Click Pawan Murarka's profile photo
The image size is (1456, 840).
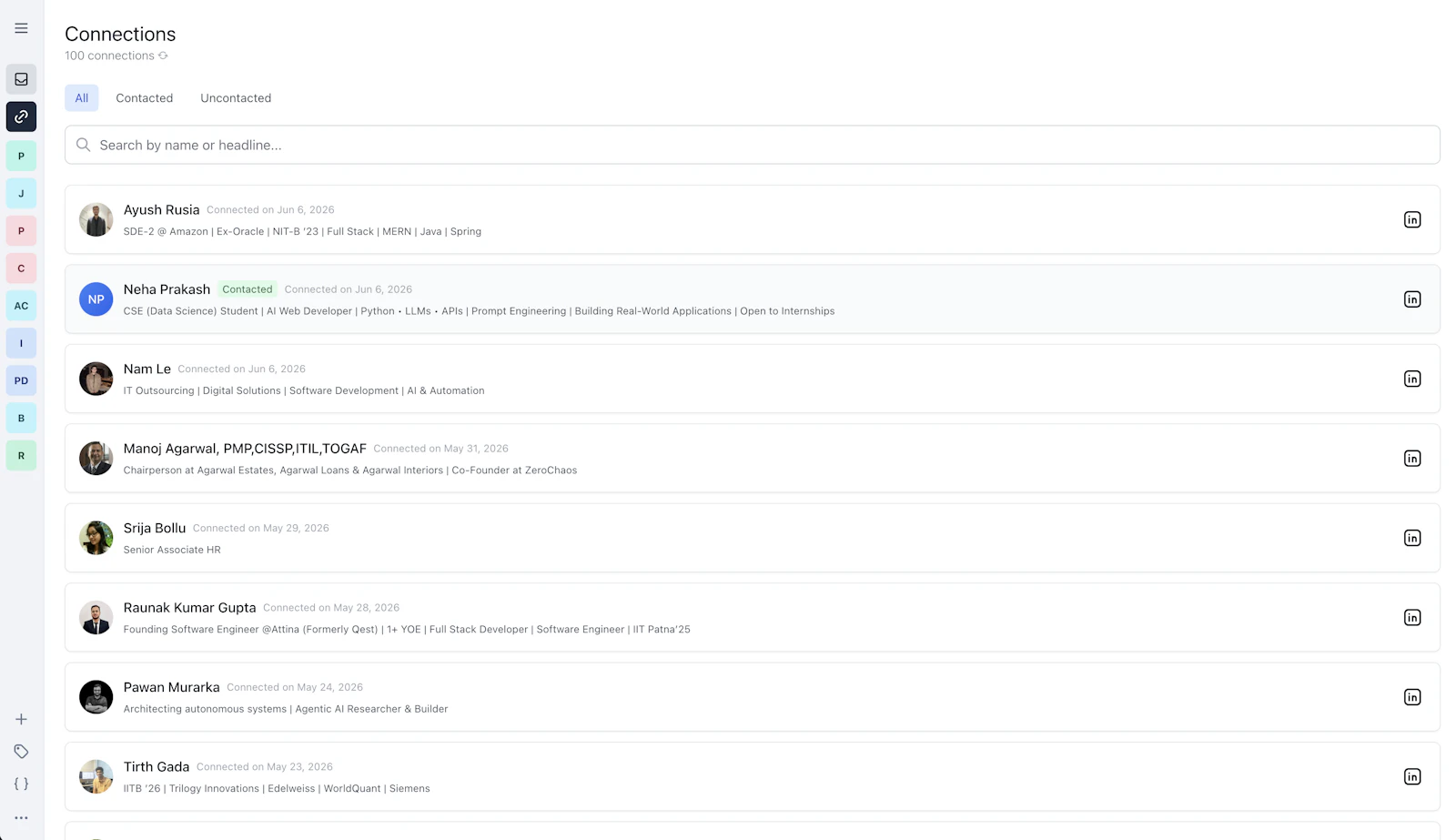(96, 697)
